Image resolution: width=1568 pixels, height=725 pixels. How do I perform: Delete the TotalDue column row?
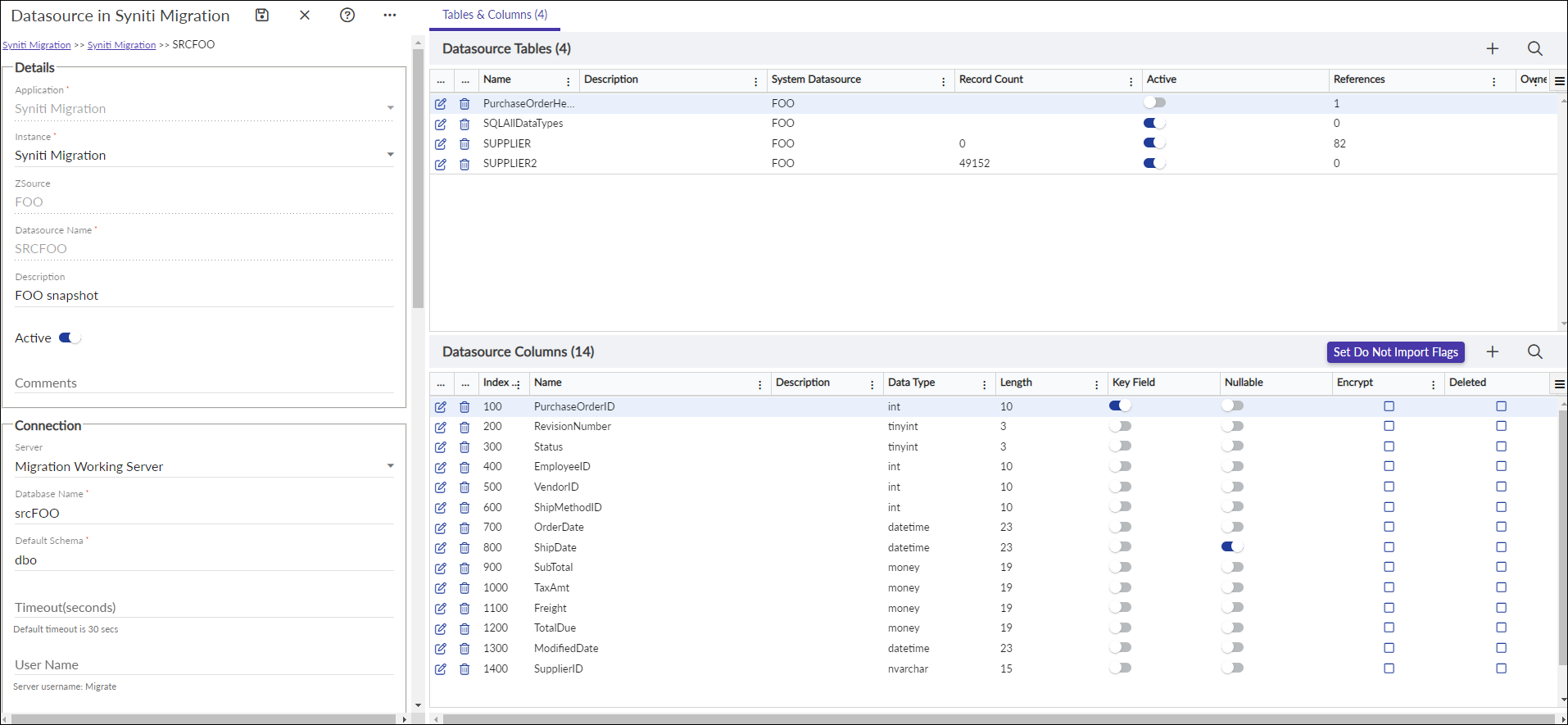coord(465,628)
